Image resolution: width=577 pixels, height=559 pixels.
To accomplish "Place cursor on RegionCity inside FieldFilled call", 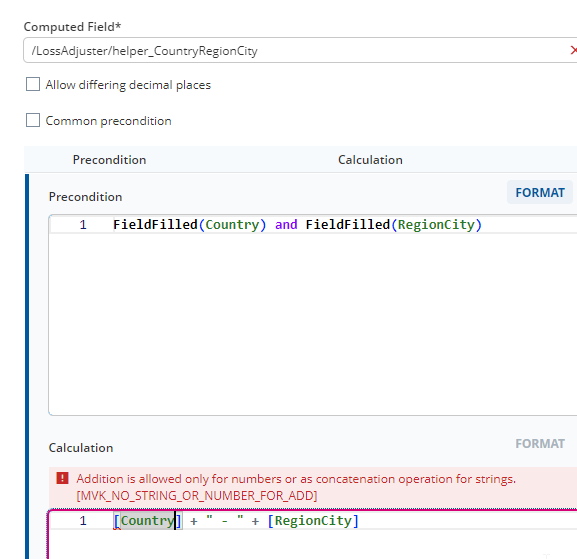I will [x=436, y=224].
